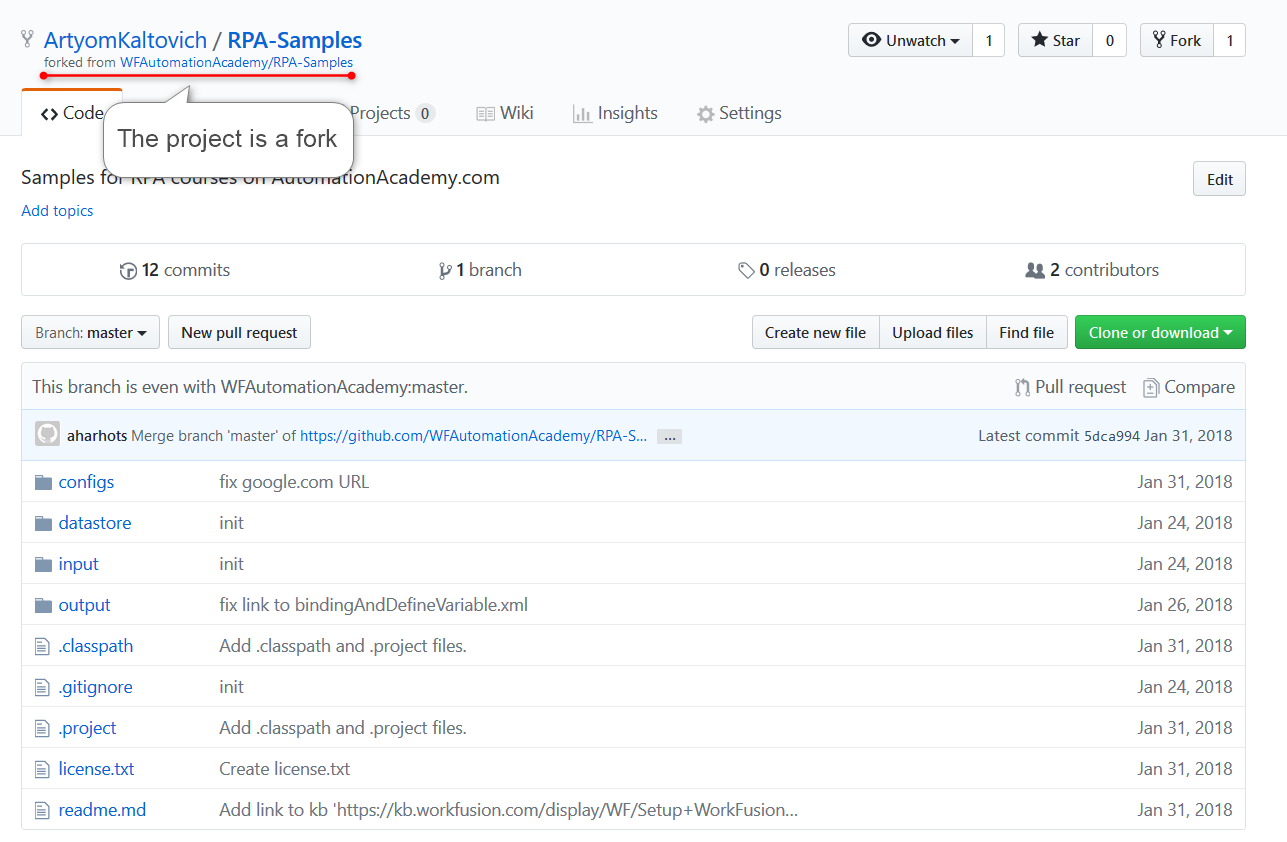Viewport: 1287px width, 842px height.
Task: Switch to the Code tab
Action: (72, 113)
